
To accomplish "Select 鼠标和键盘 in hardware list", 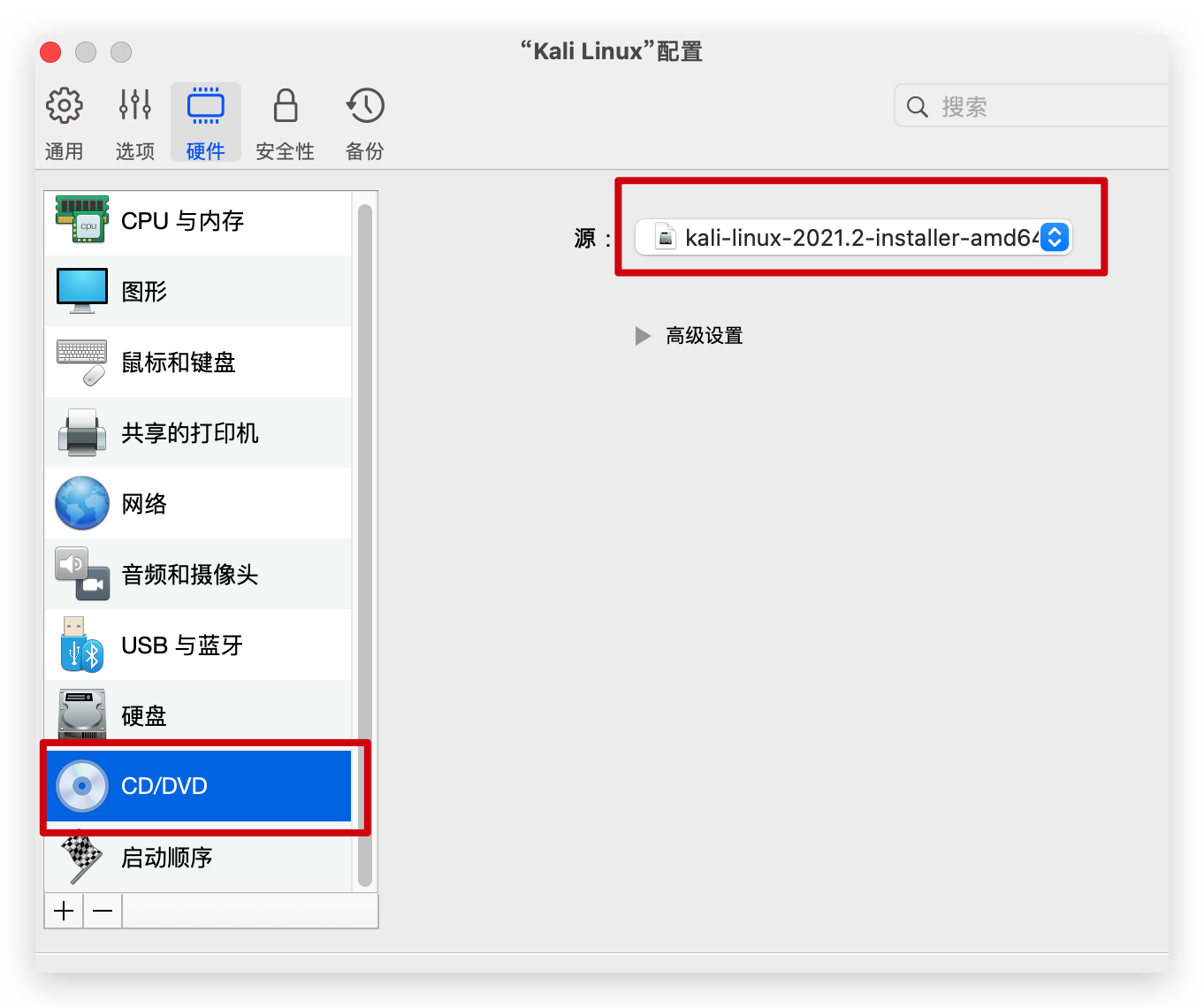I will 198,362.
